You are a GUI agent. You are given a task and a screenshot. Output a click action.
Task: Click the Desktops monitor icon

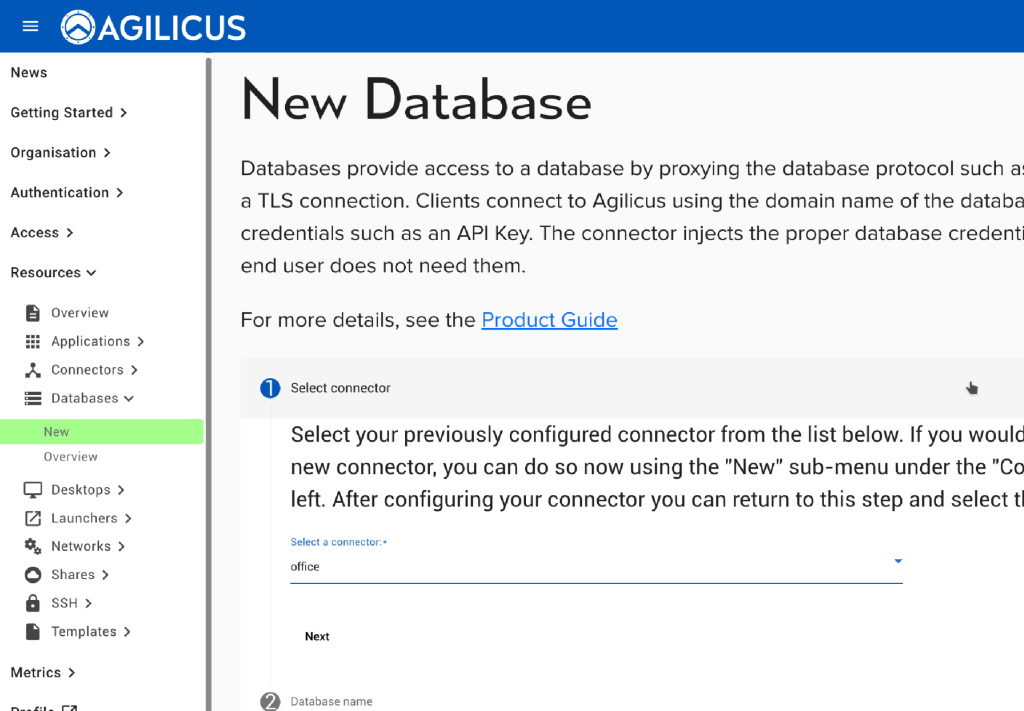(33, 490)
